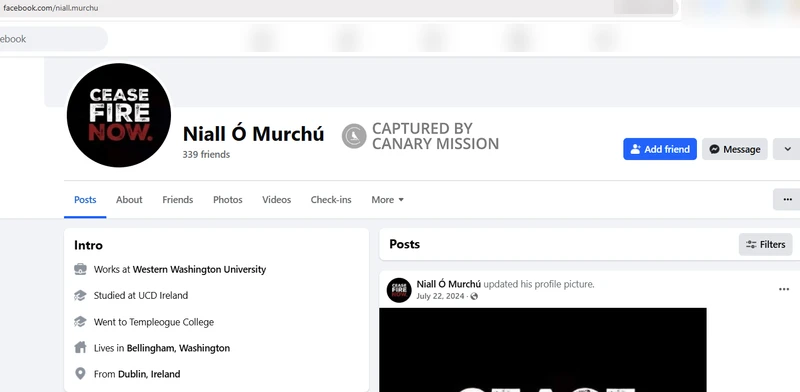Open the Filters button in Posts
This screenshot has width=800, height=392.
pos(765,244)
